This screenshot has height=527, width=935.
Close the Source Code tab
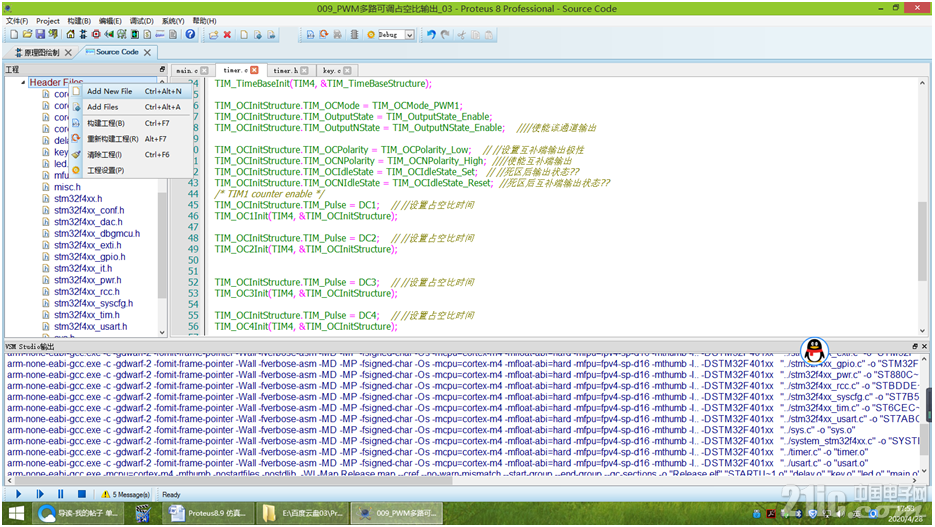[147, 52]
